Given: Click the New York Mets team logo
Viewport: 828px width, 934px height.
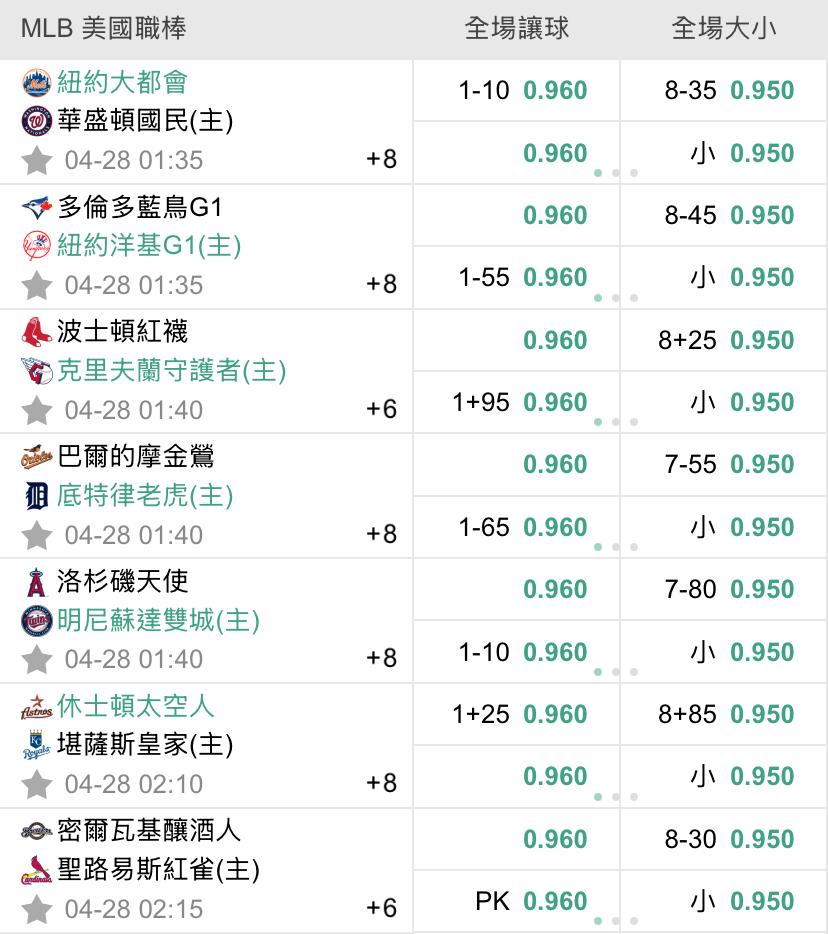Looking at the screenshot, I should (x=36, y=82).
